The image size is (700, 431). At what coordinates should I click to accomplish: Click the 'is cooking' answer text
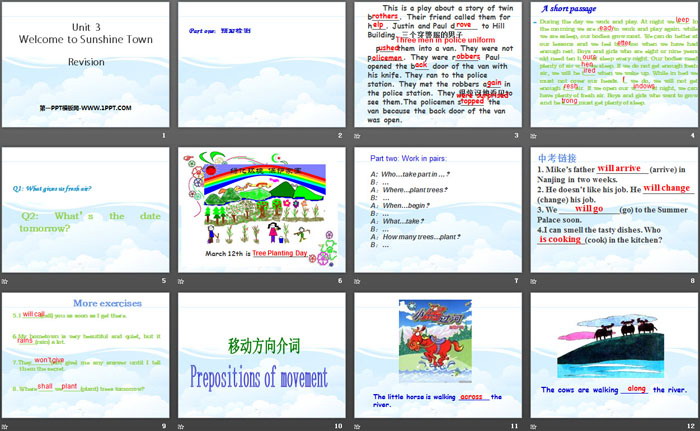point(561,240)
